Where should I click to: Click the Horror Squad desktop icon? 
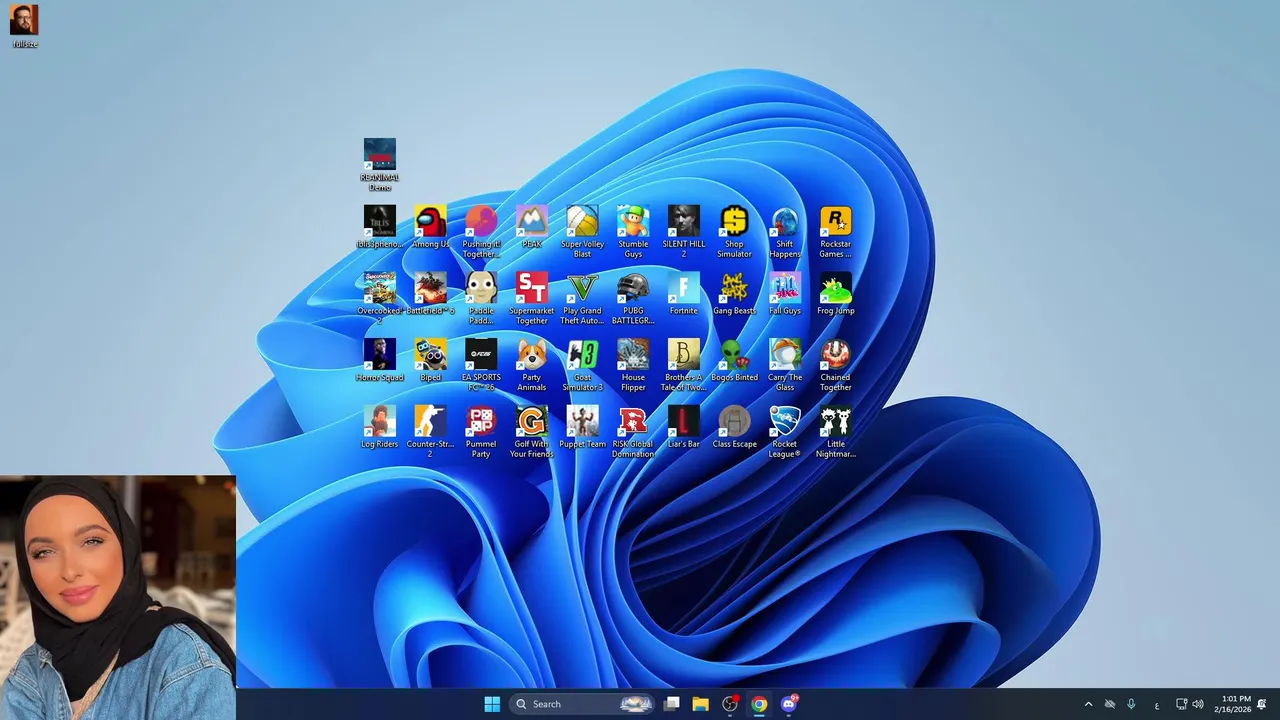[380, 361]
